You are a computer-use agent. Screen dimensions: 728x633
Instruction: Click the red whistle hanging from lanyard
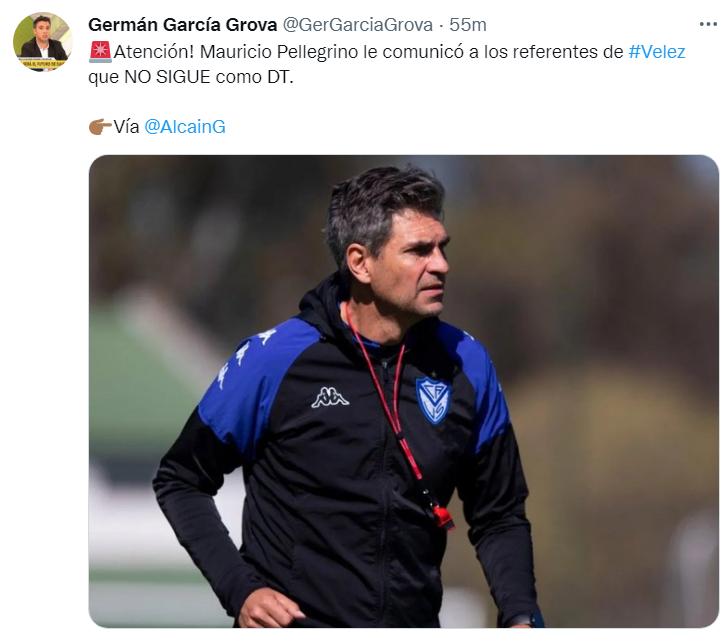[444, 518]
